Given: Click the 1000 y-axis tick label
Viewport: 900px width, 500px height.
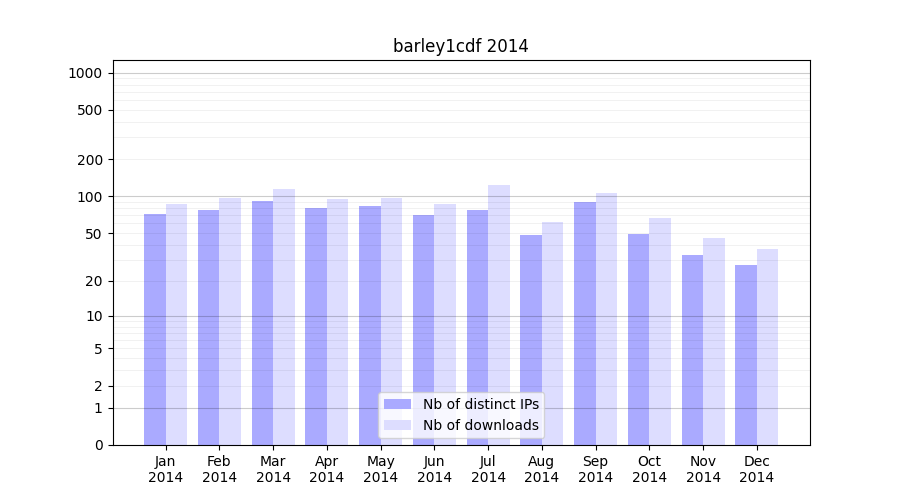Looking at the screenshot, I should tap(85, 73).
